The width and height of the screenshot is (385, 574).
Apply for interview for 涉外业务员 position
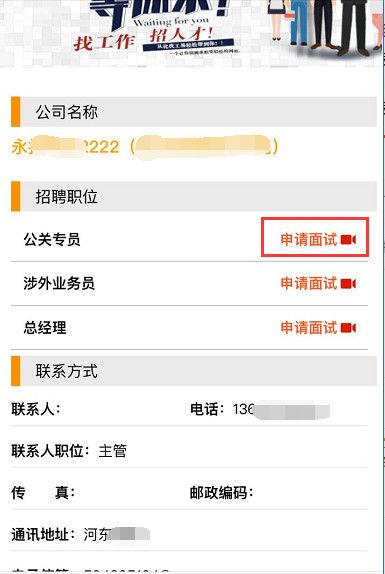(309, 284)
